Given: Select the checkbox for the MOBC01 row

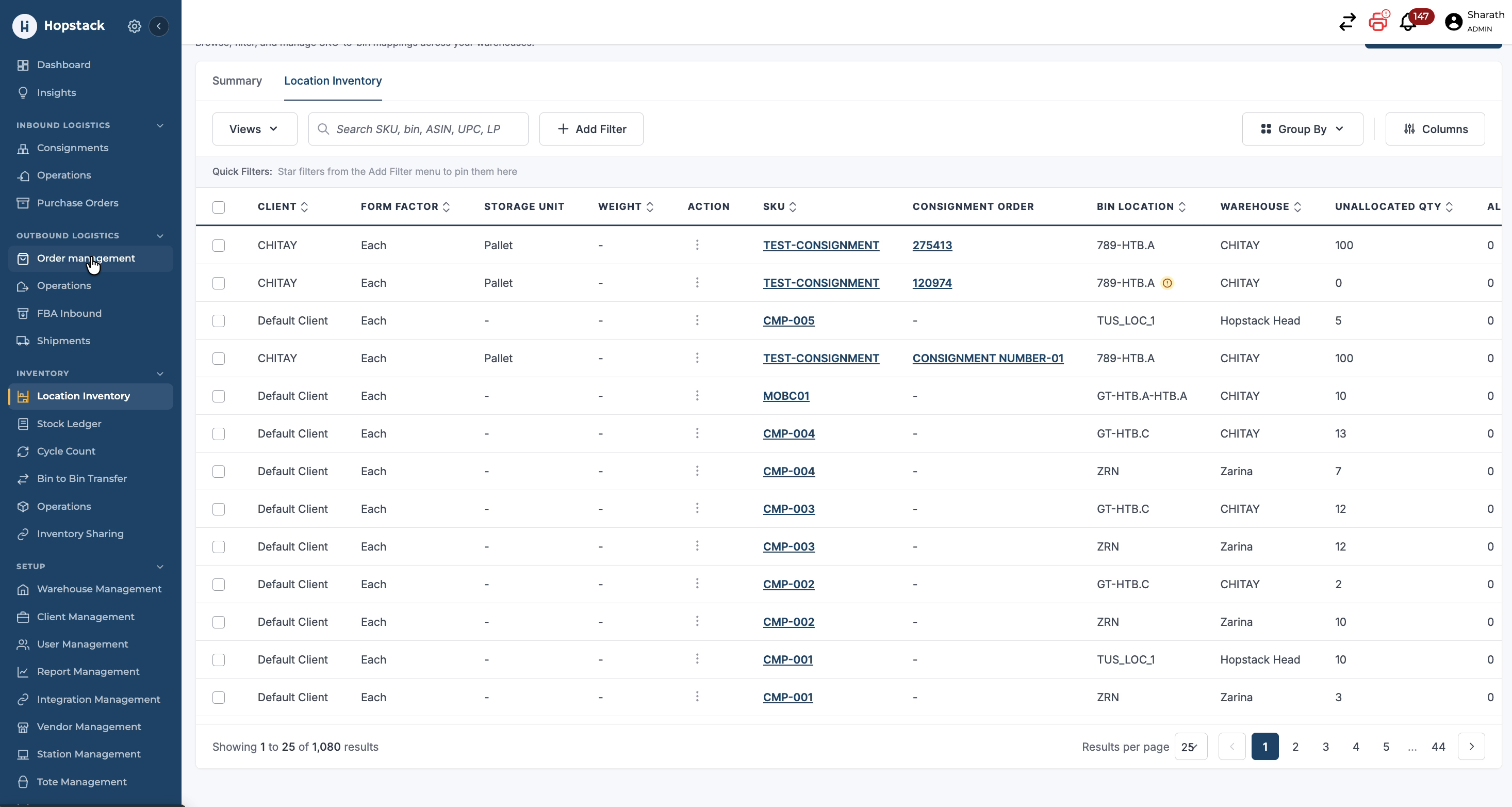Looking at the screenshot, I should (218, 396).
